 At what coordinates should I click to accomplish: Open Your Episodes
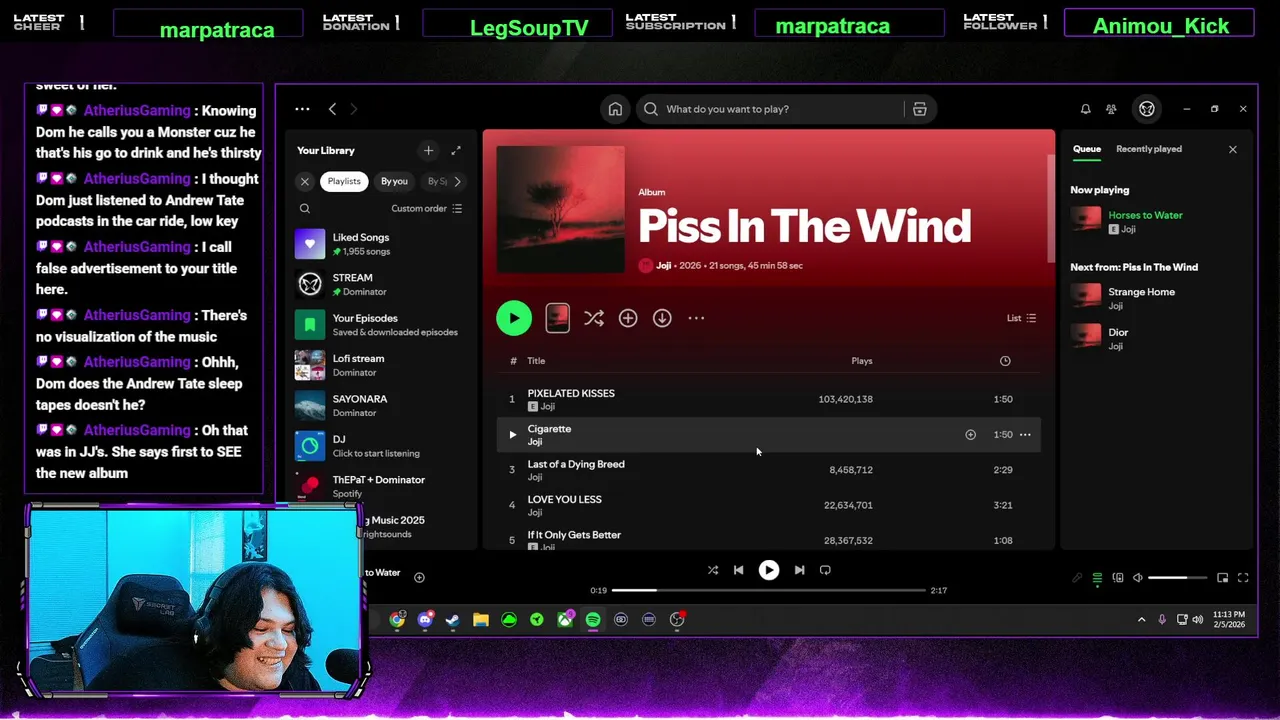tap(381, 325)
